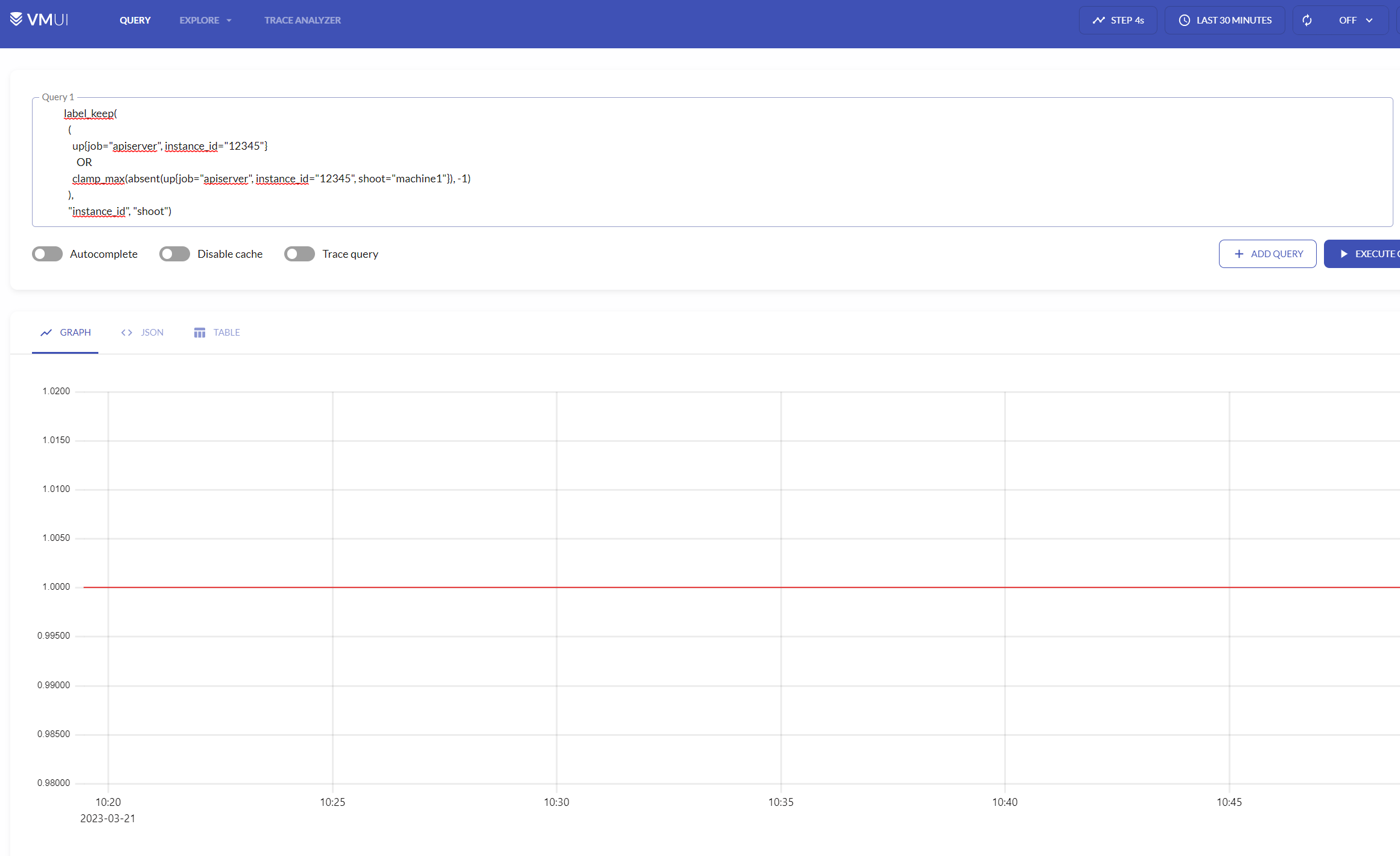This screenshot has height=856, width=1400.
Task: Open the LAST 30 MINUTES time range picker
Action: coord(1224,19)
